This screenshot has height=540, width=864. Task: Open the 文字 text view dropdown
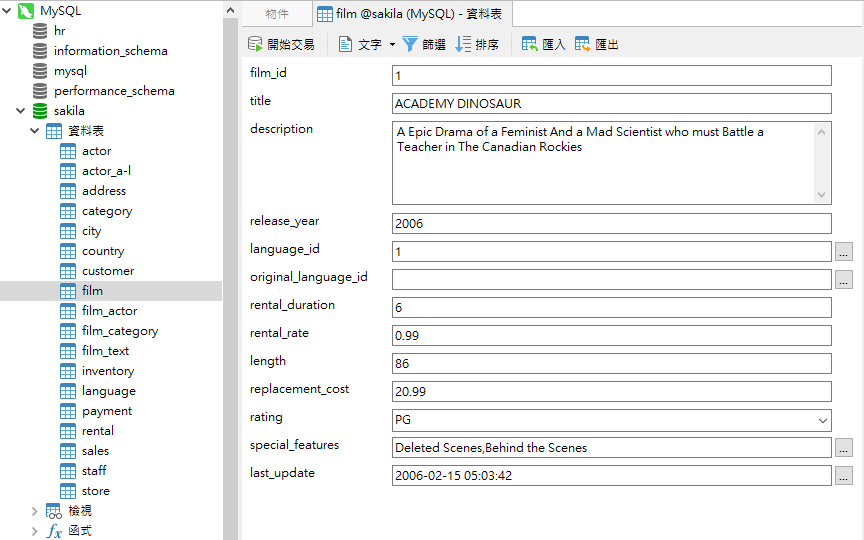[x=392, y=44]
